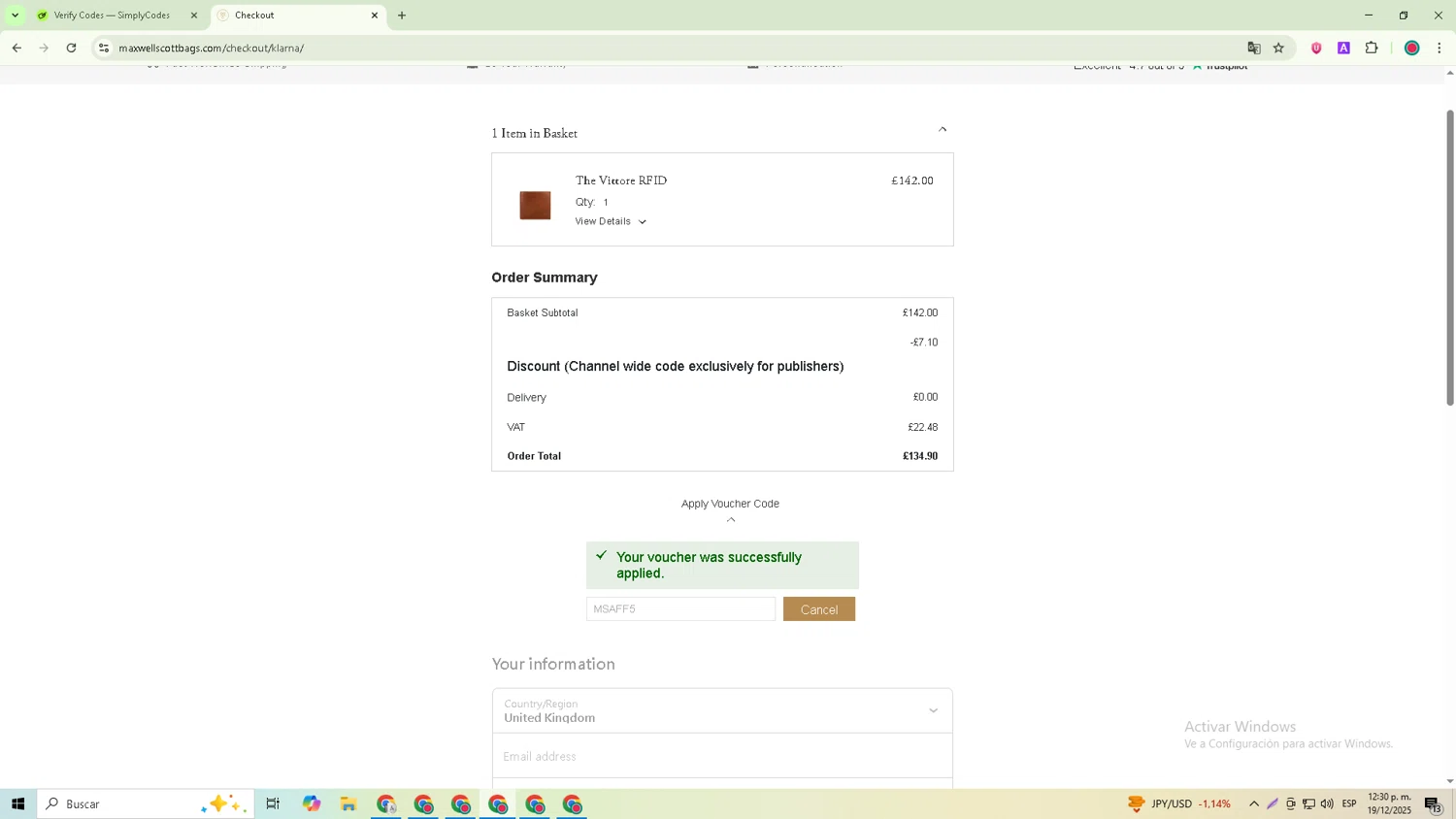The width and height of the screenshot is (1456, 819).
Task: Switch the ESP input language
Action: (1349, 803)
